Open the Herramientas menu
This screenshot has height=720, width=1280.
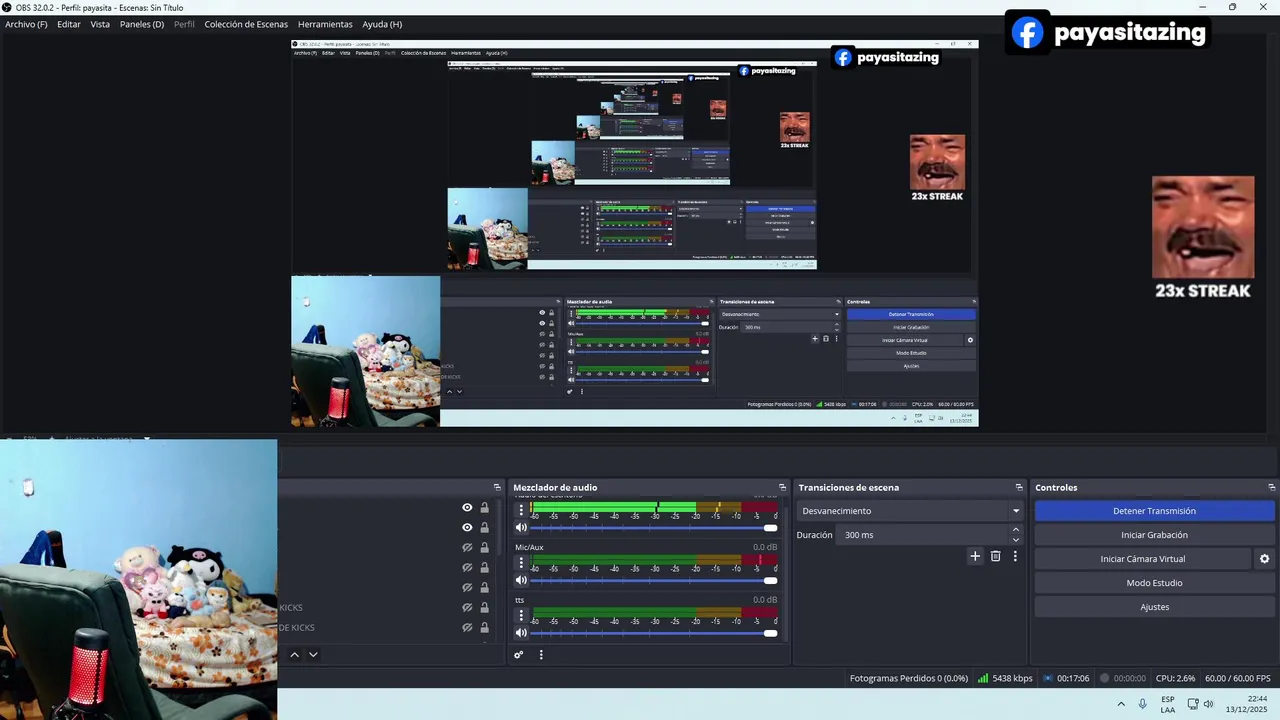[x=325, y=24]
